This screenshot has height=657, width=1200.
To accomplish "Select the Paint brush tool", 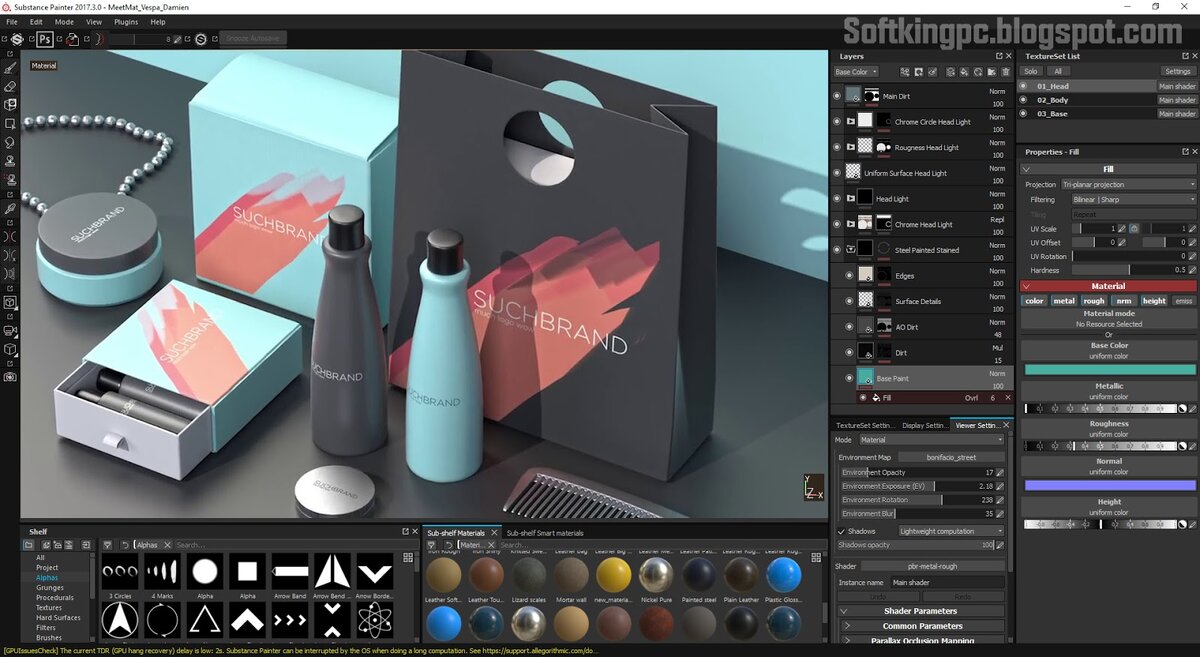I will tap(10, 68).
